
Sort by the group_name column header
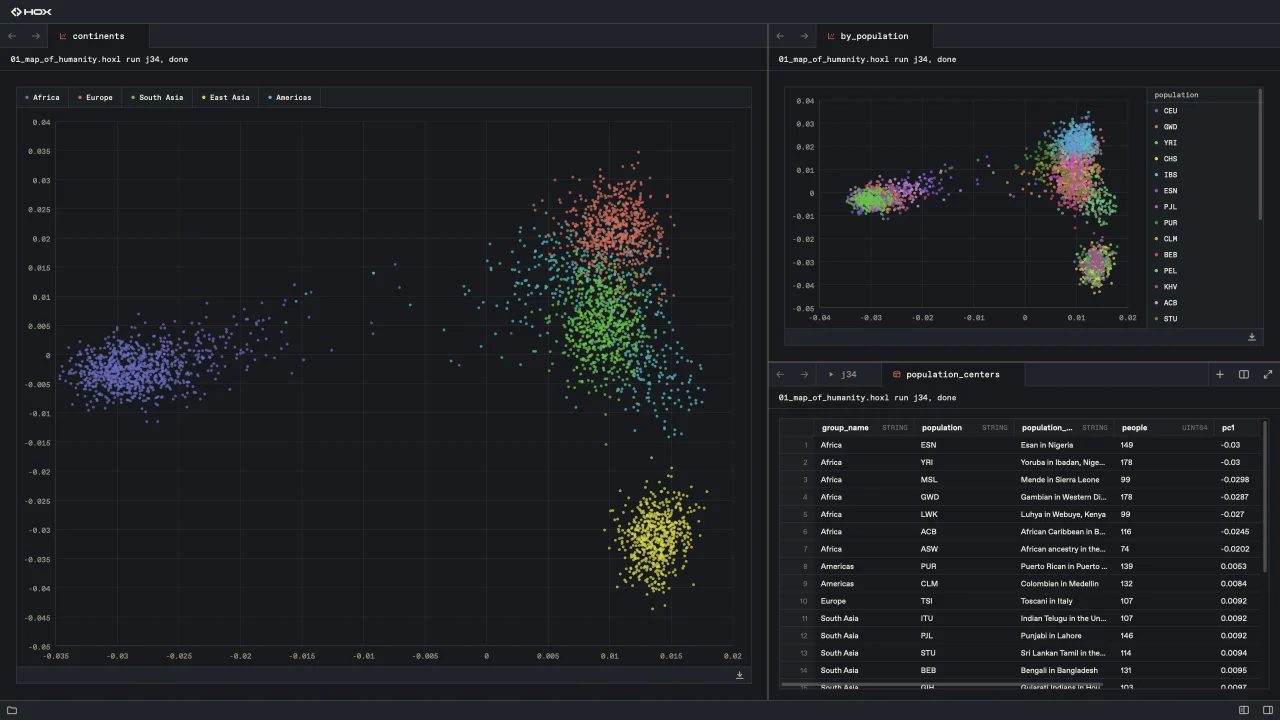pyautogui.click(x=864, y=428)
